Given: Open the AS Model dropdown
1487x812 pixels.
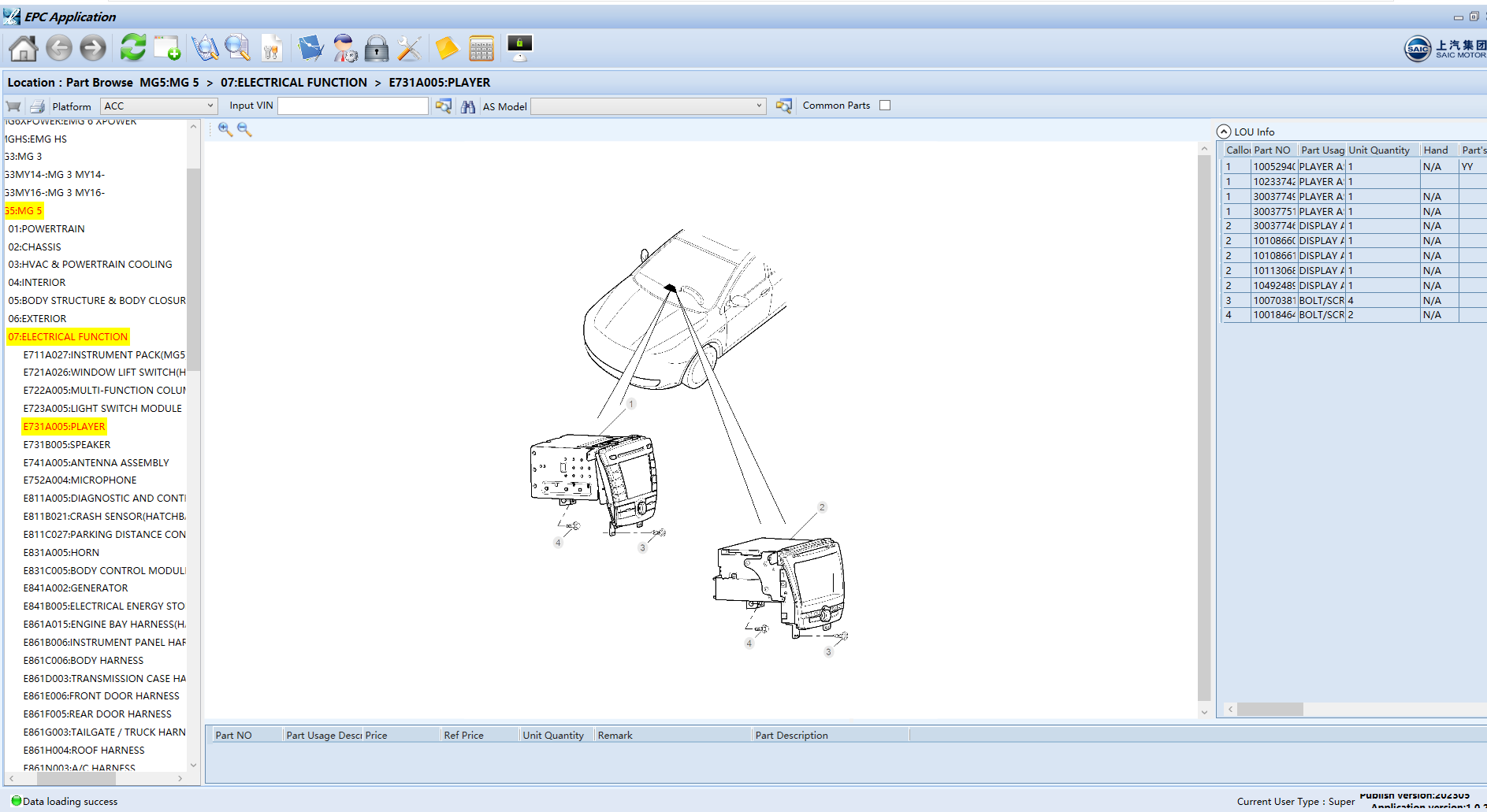Looking at the screenshot, I should tap(648, 106).
